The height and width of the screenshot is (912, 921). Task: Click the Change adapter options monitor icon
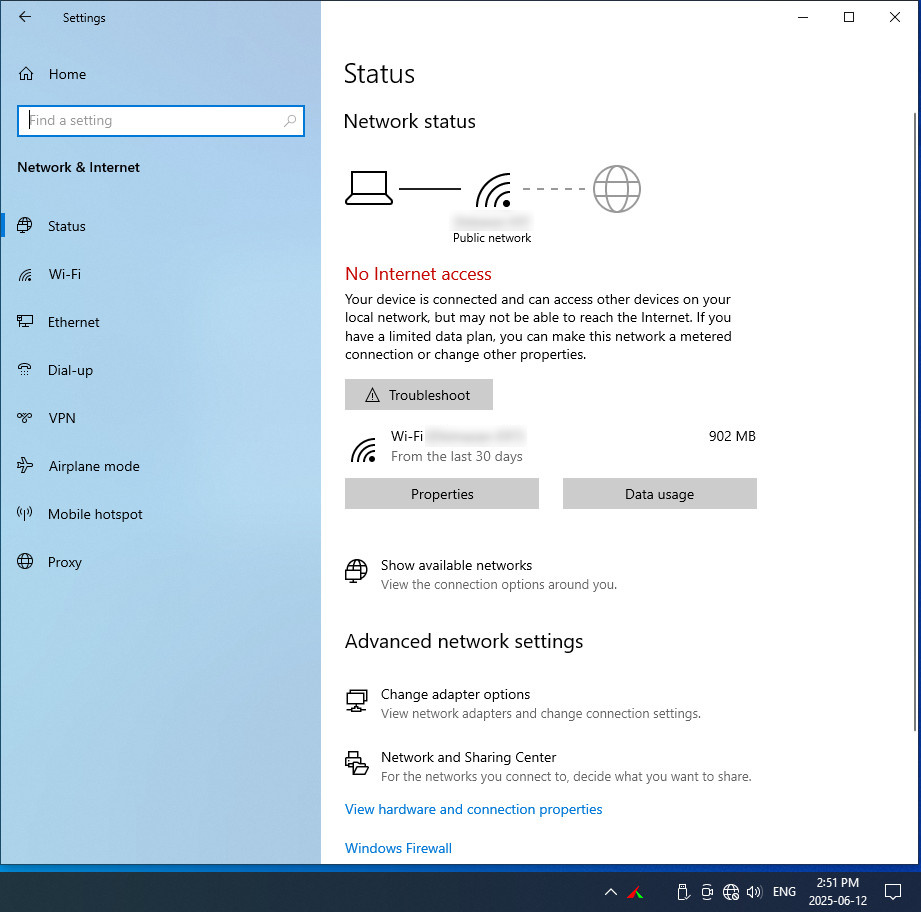pyautogui.click(x=356, y=701)
